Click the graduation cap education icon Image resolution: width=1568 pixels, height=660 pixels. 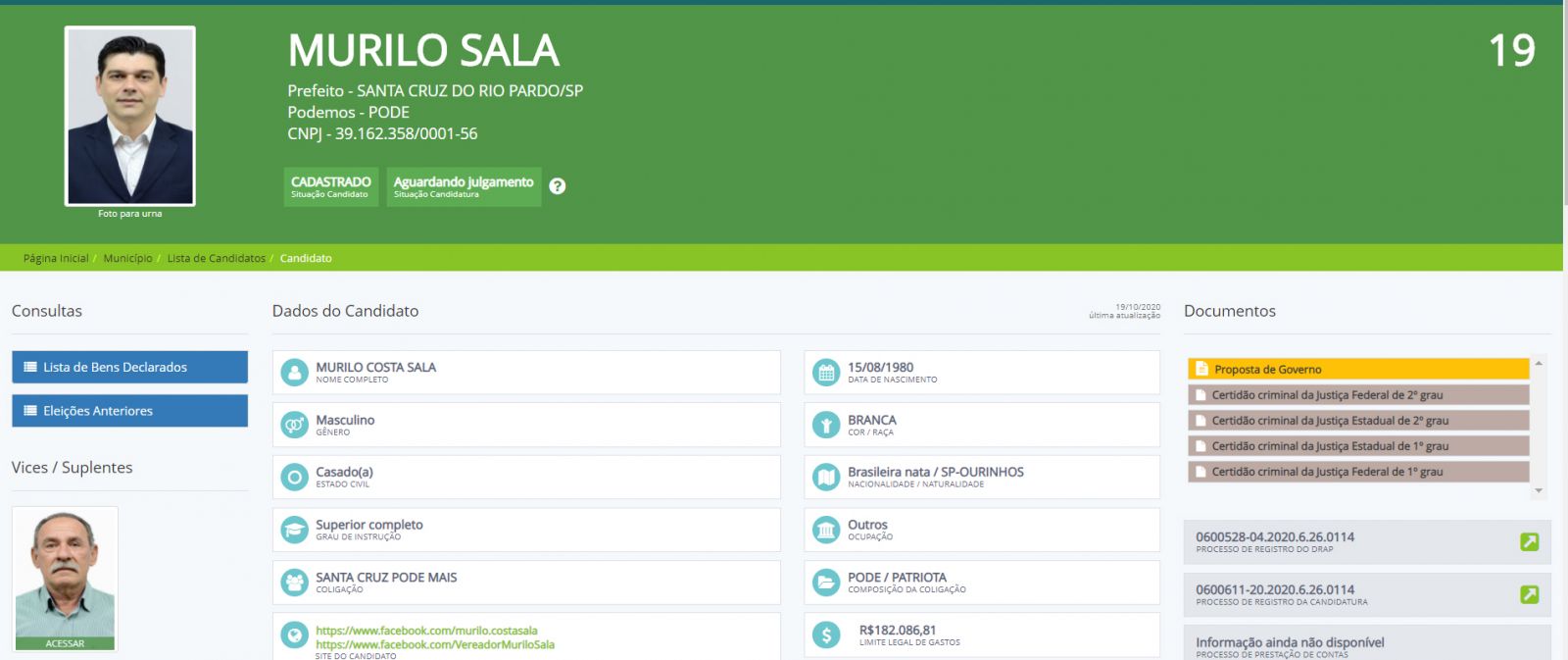[x=294, y=530]
